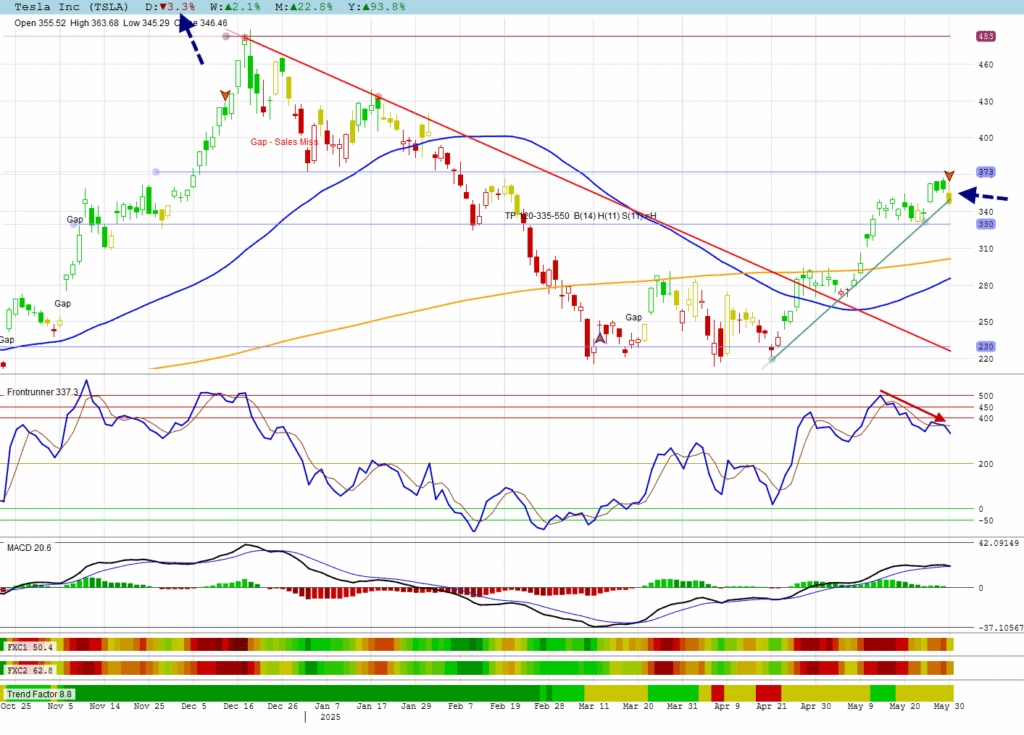
Task: Click the FXC2 62.8 label
Action: (29, 670)
